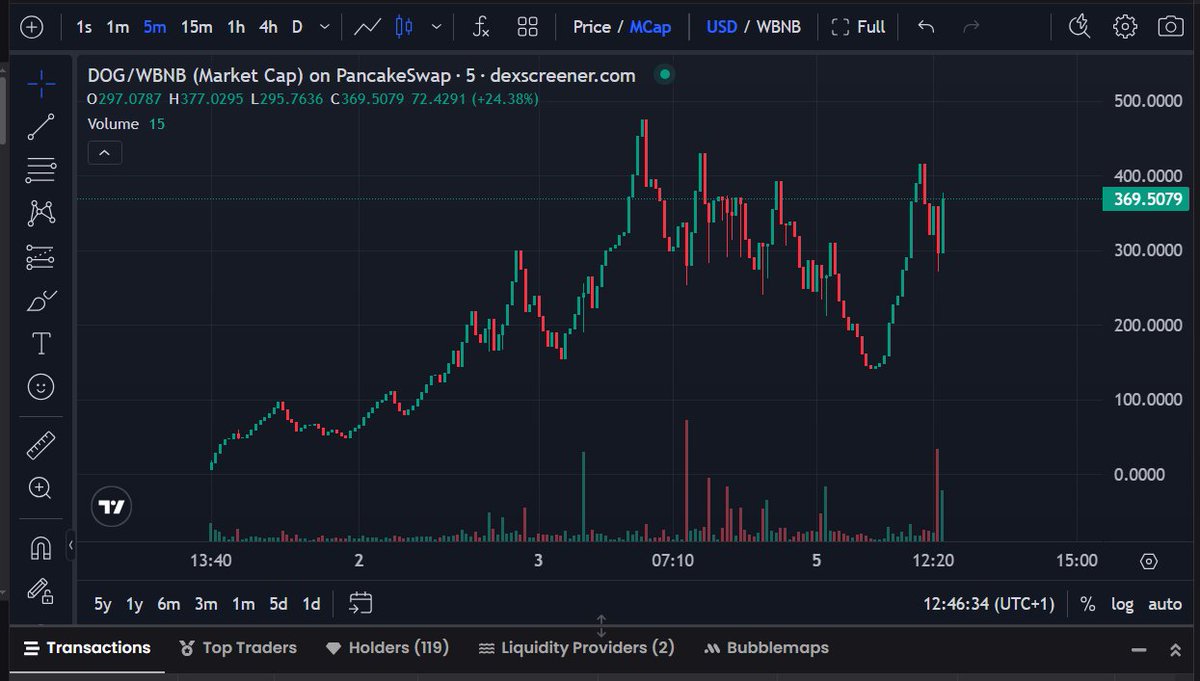Collapse the Volume indicator legend

tap(105, 153)
